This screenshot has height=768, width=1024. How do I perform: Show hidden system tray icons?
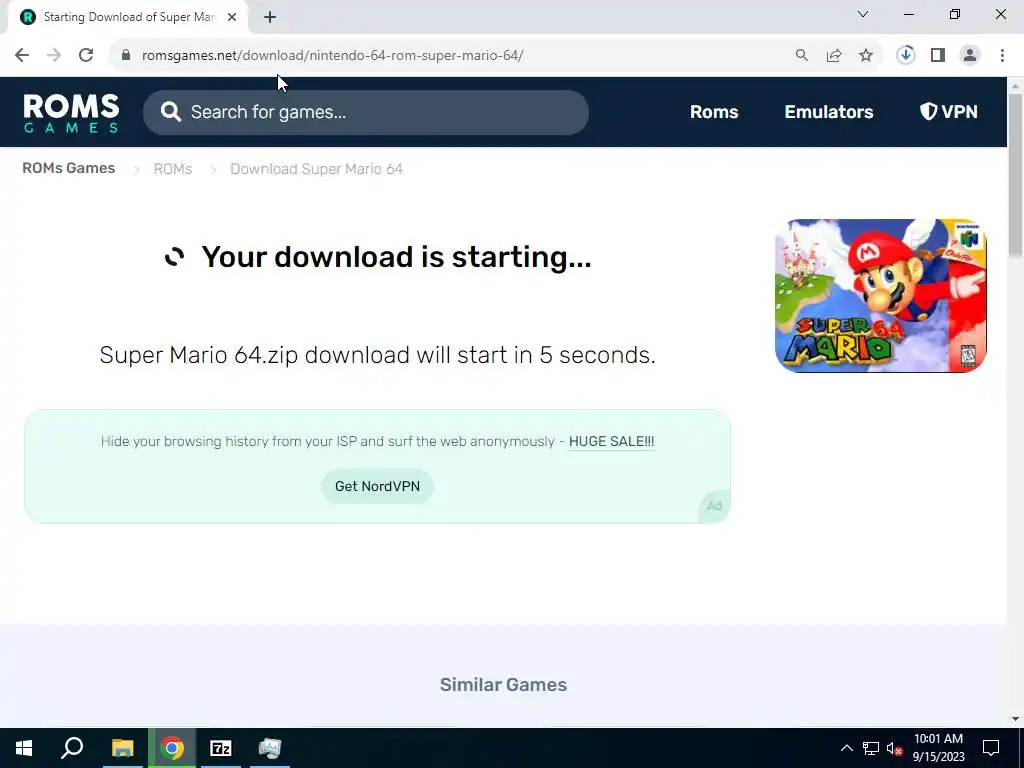pos(846,748)
